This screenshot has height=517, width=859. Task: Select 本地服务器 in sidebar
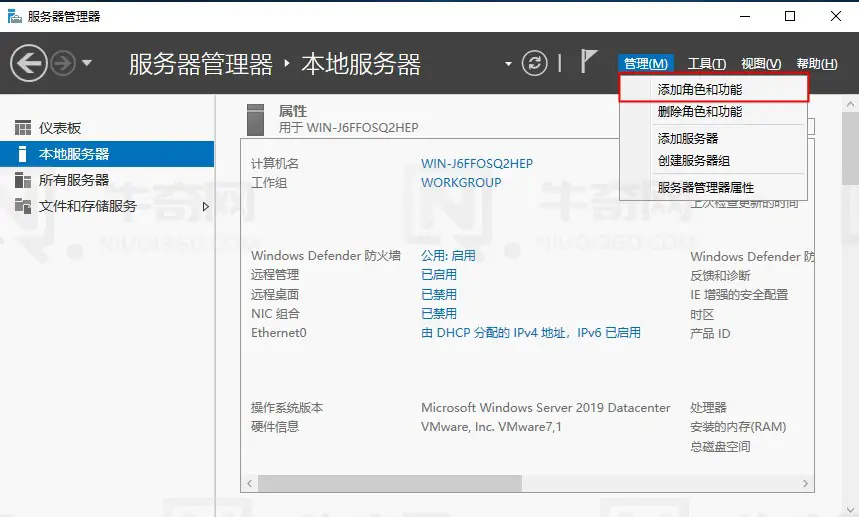(x=107, y=154)
